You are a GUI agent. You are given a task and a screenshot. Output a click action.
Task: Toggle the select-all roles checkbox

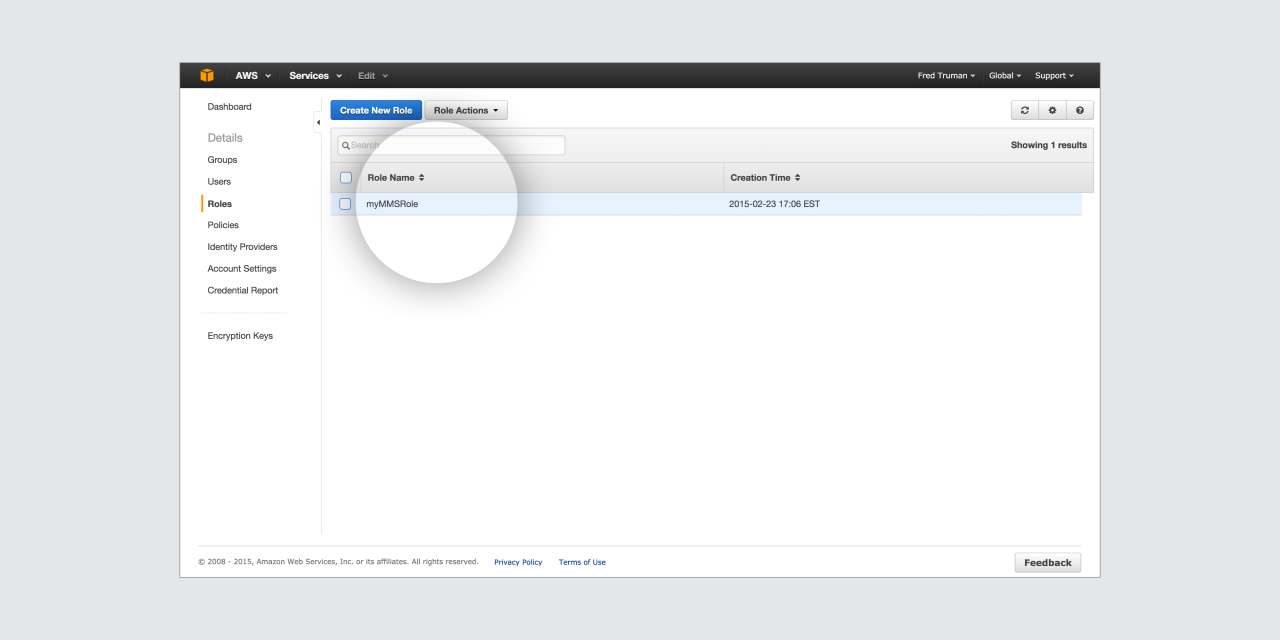click(346, 178)
